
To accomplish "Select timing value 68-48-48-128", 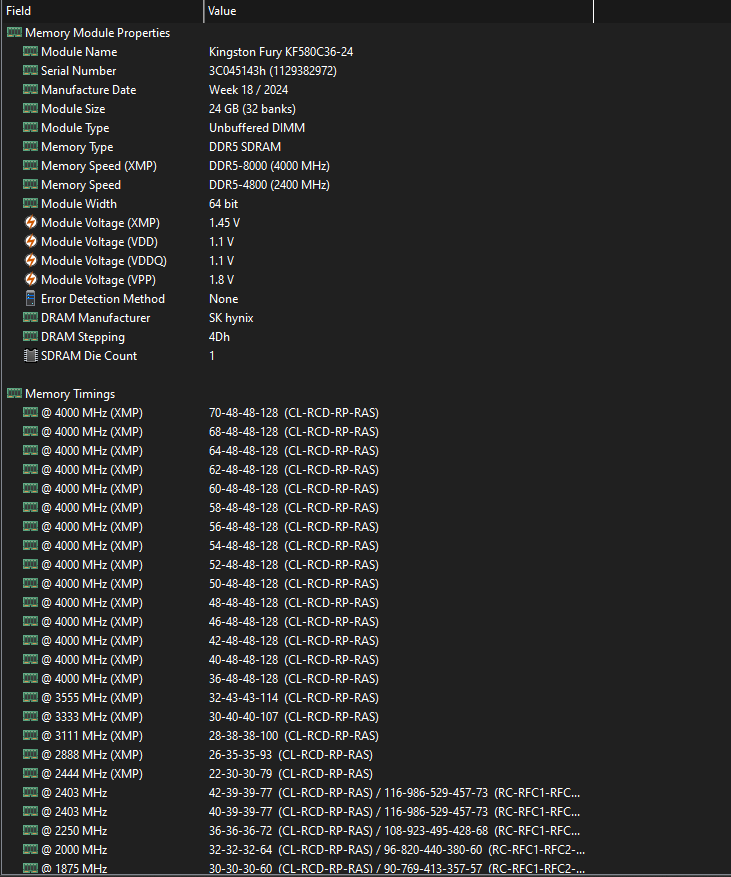I will coord(243,432).
